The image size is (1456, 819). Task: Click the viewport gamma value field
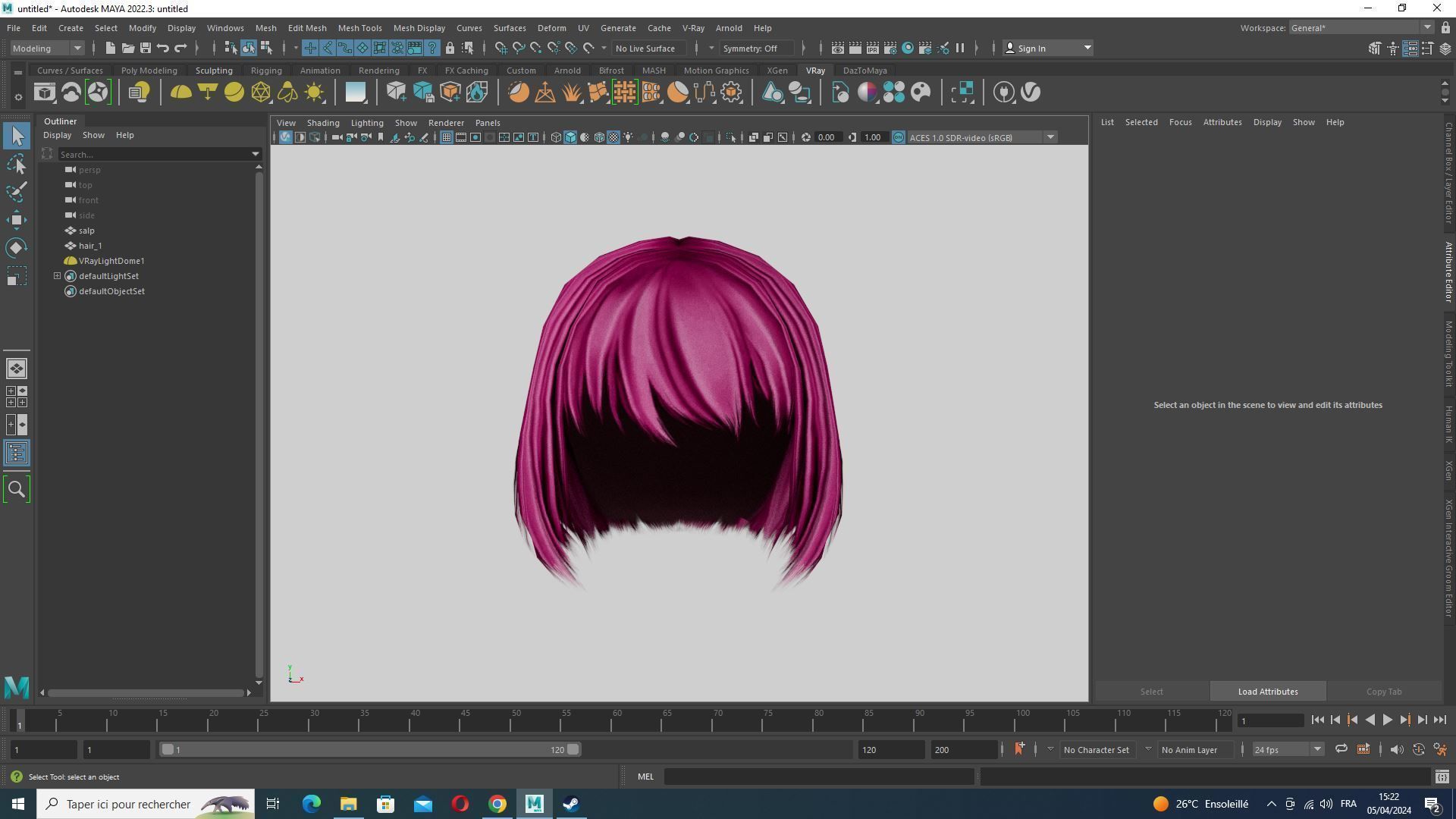tap(874, 137)
